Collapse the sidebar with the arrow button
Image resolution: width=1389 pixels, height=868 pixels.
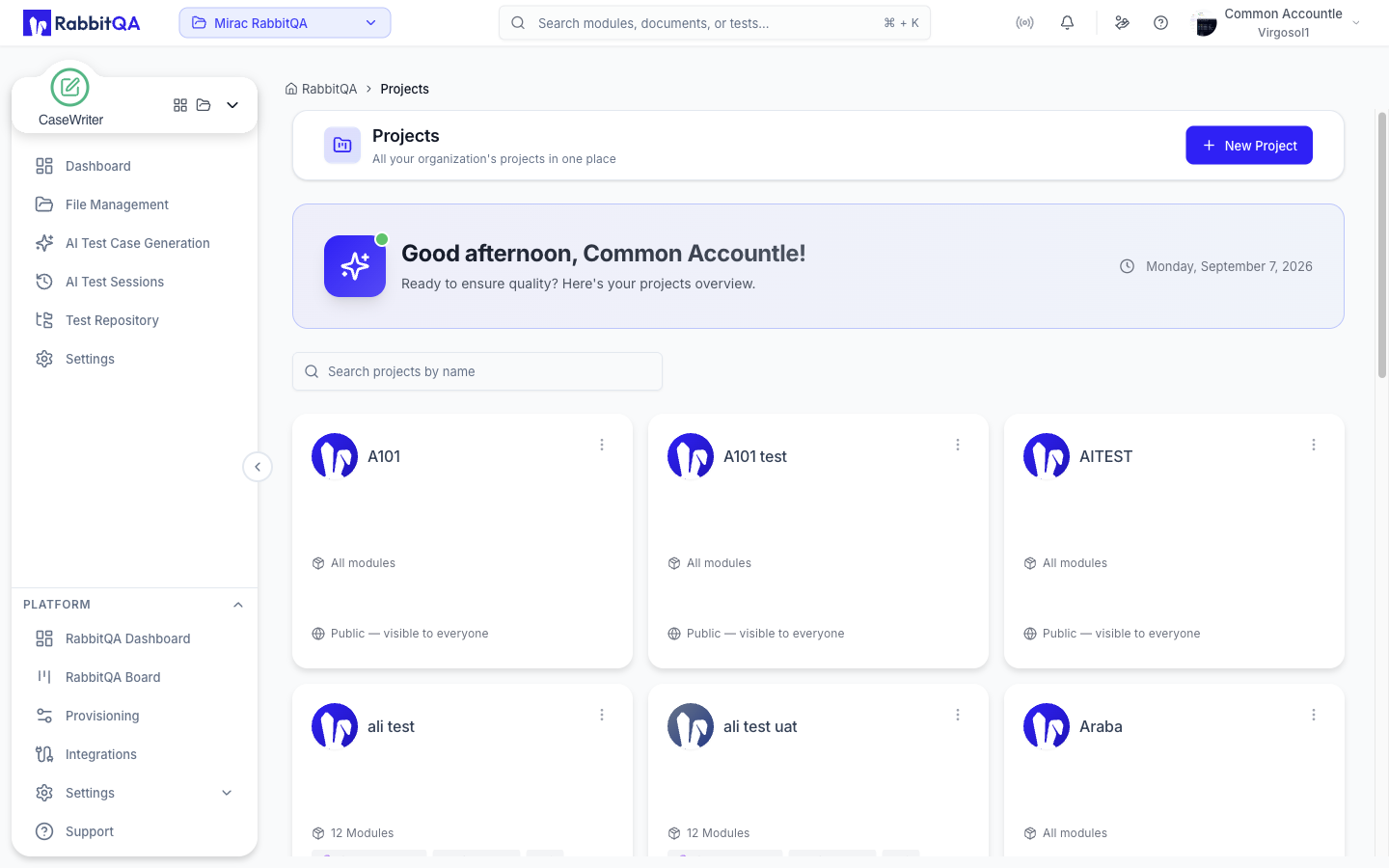(x=258, y=467)
